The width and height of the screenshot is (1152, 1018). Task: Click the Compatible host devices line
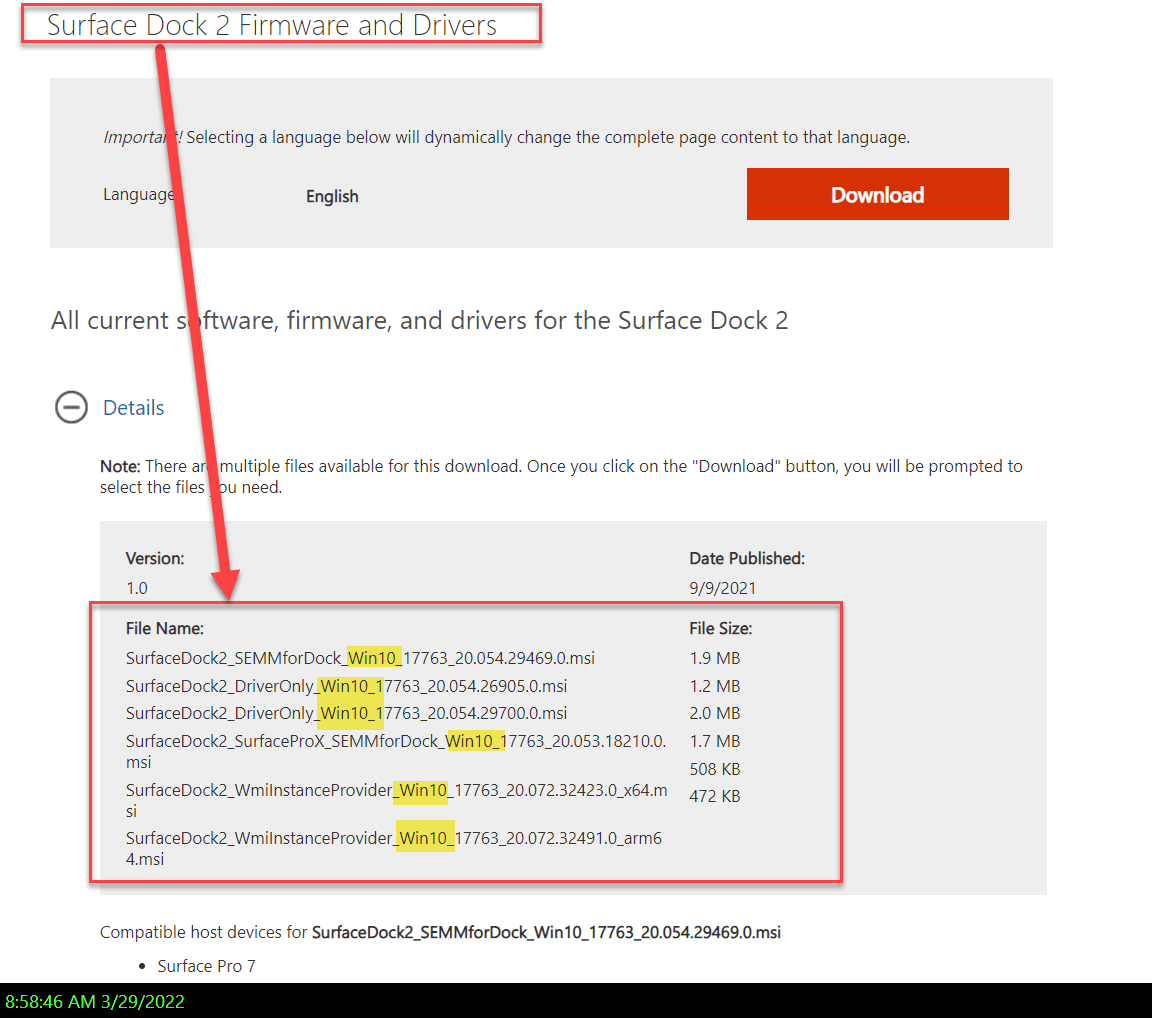pyautogui.click(x=440, y=932)
